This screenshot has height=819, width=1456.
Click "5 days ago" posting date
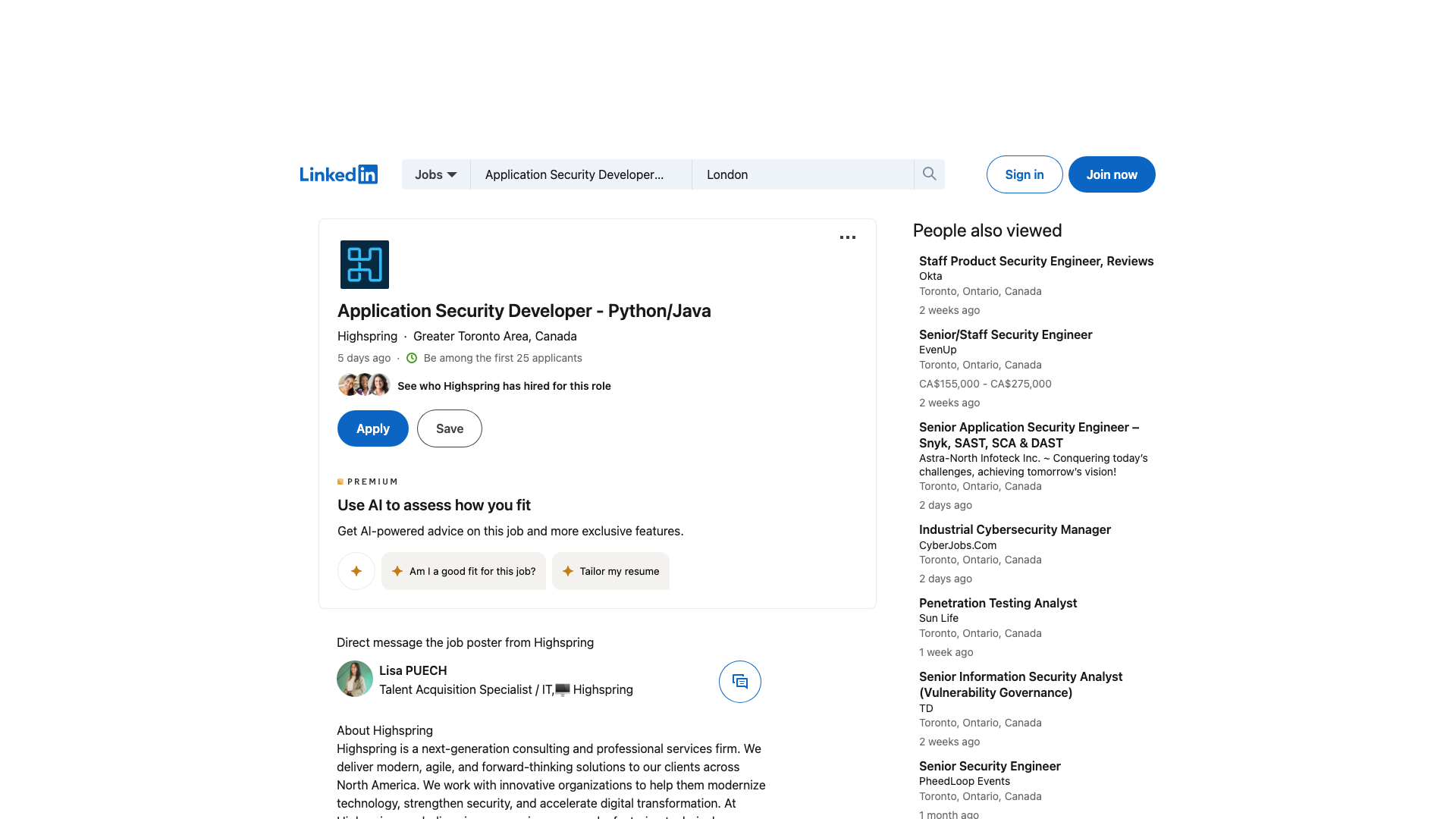pos(364,358)
